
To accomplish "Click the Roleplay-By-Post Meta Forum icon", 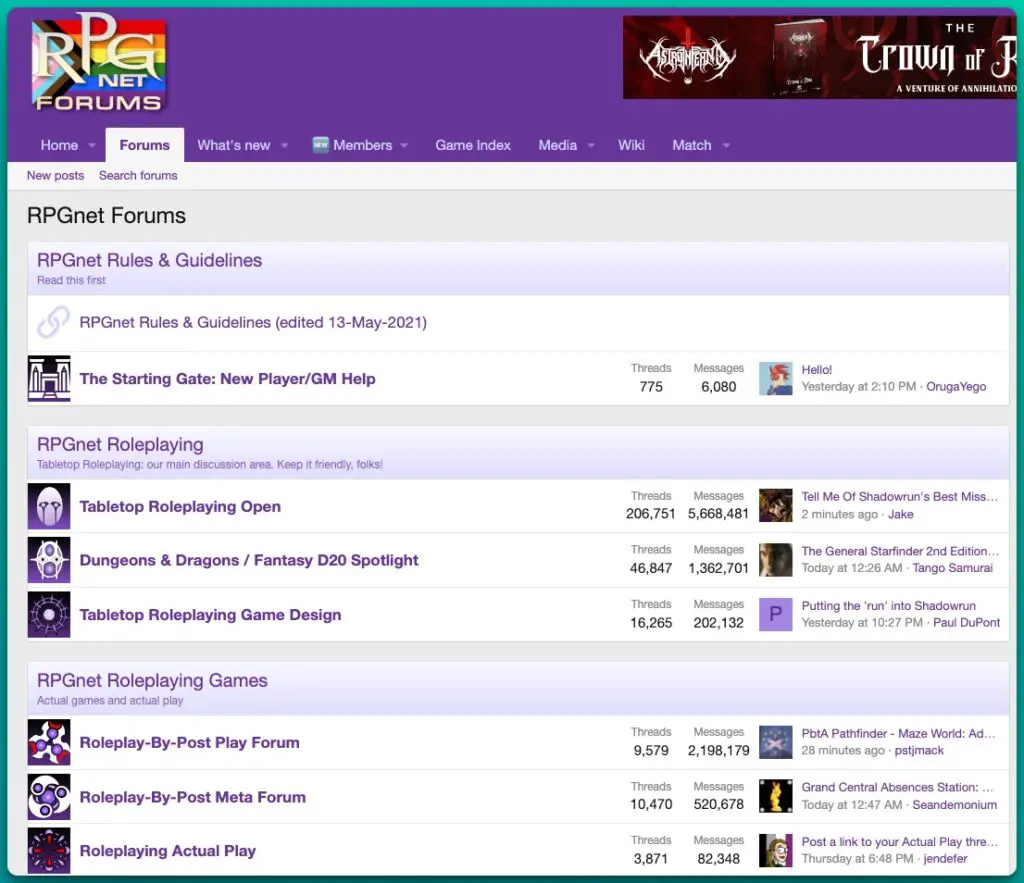I will coord(49,797).
